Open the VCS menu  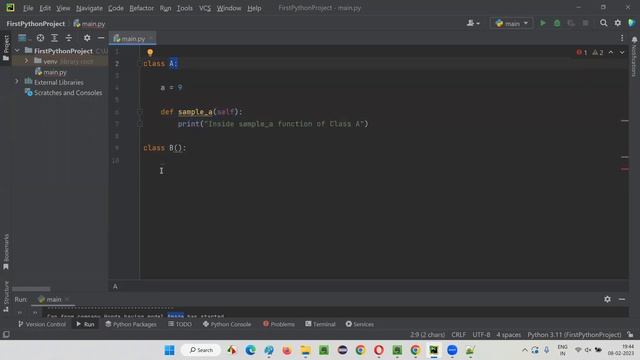click(x=205, y=8)
